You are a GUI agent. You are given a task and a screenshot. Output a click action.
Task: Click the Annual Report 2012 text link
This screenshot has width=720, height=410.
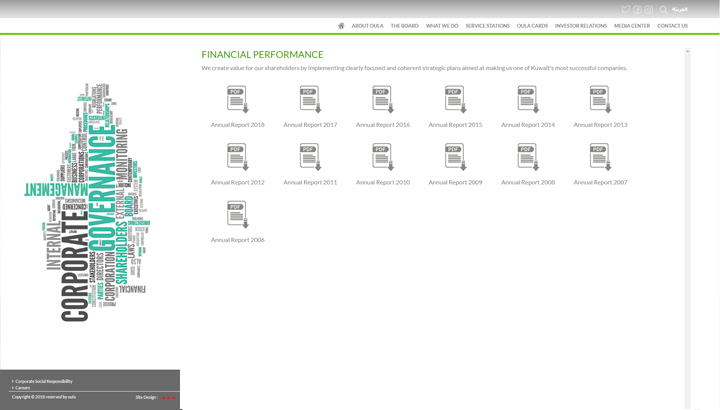pos(238,182)
